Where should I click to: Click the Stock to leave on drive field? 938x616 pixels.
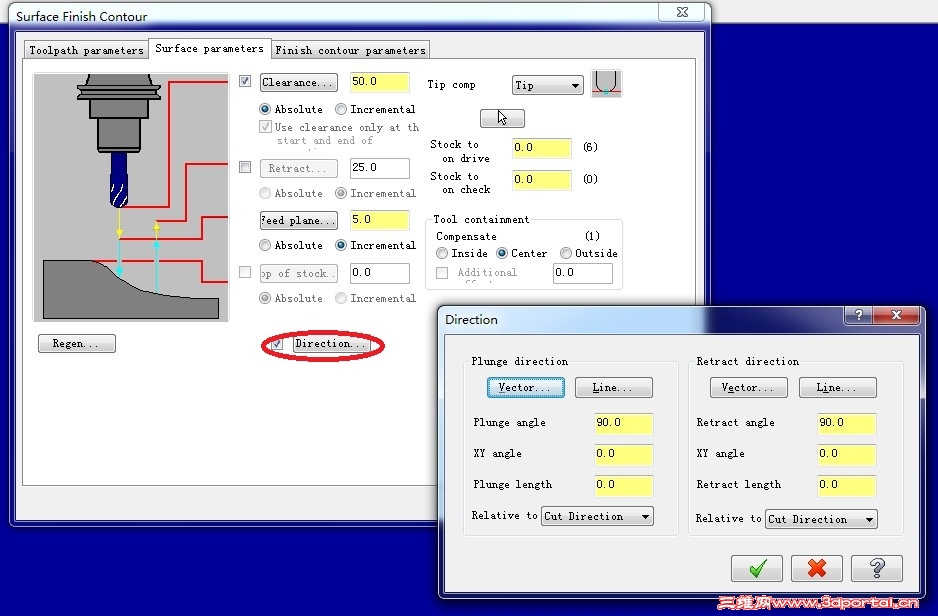(542, 148)
